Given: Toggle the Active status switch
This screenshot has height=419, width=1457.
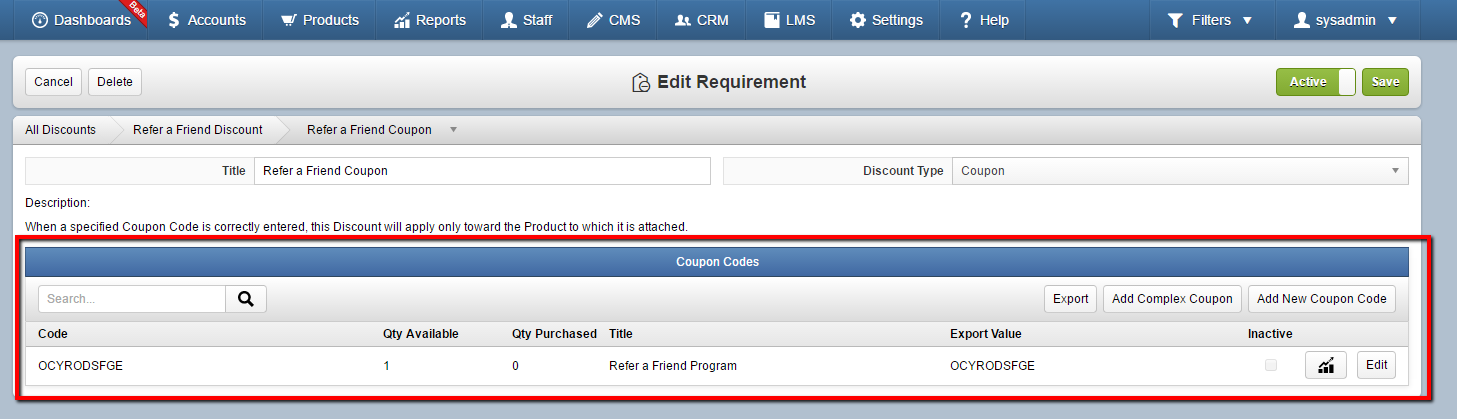Looking at the screenshot, I should tap(1316, 82).
